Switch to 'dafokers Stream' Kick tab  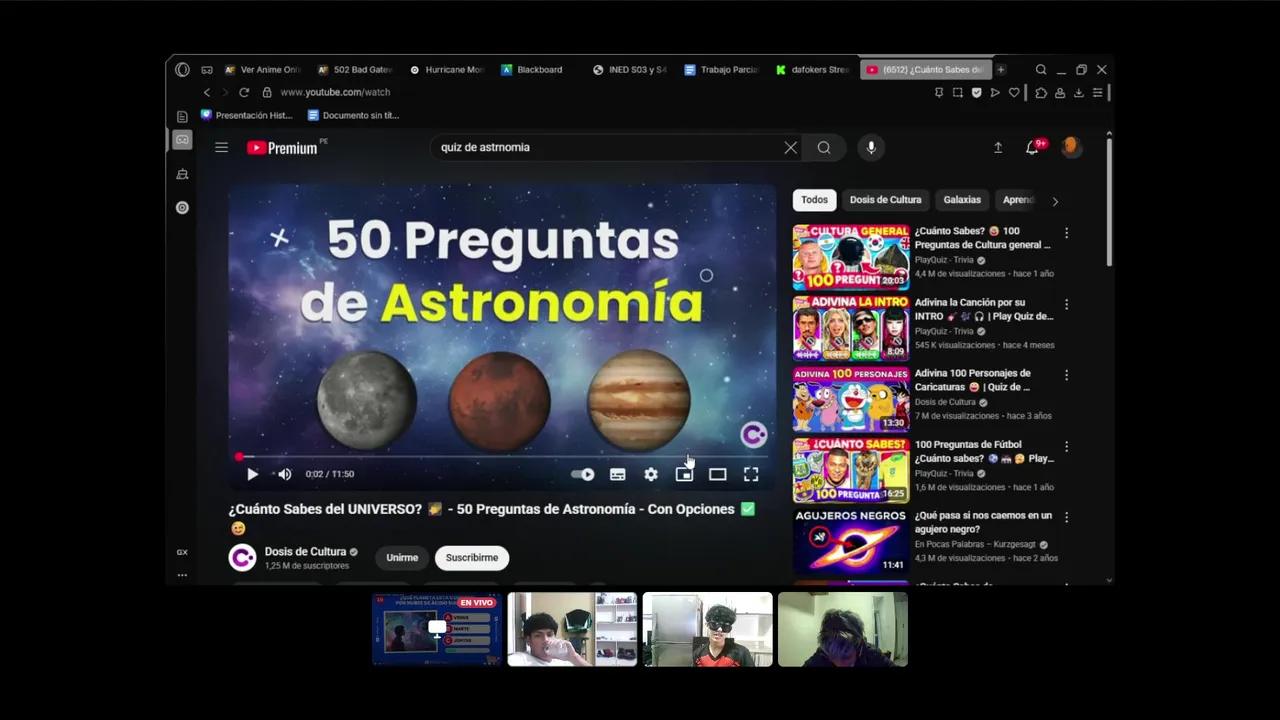[x=813, y=70]
